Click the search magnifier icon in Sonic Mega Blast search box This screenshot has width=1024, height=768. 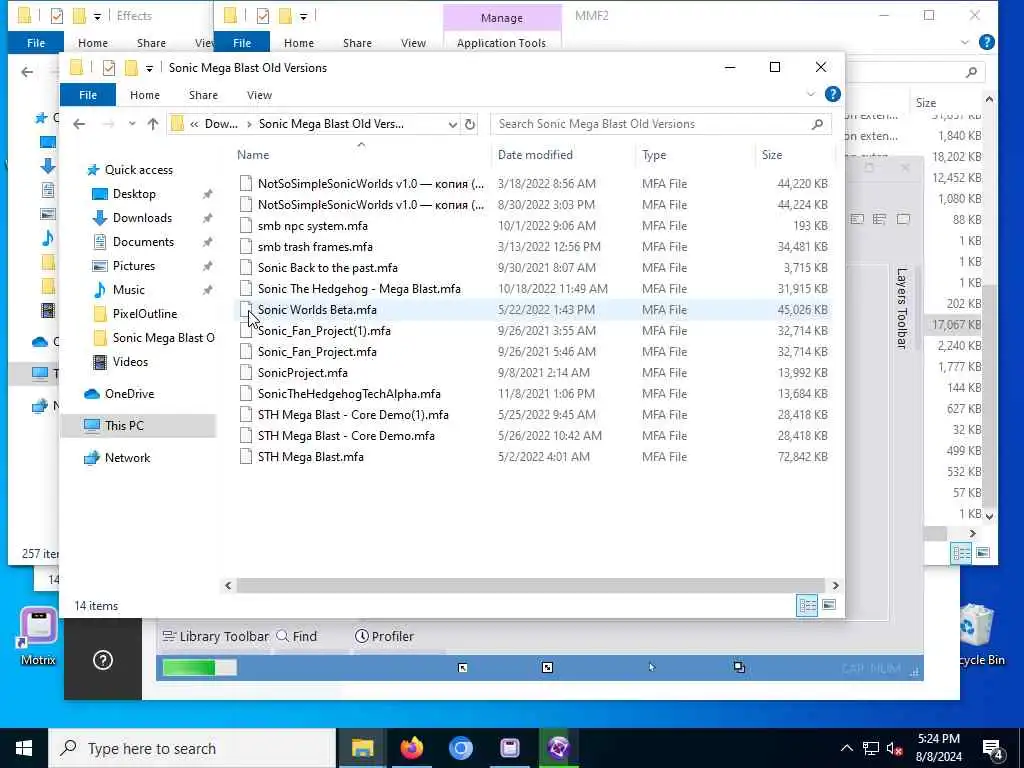[x=817, y=124]
